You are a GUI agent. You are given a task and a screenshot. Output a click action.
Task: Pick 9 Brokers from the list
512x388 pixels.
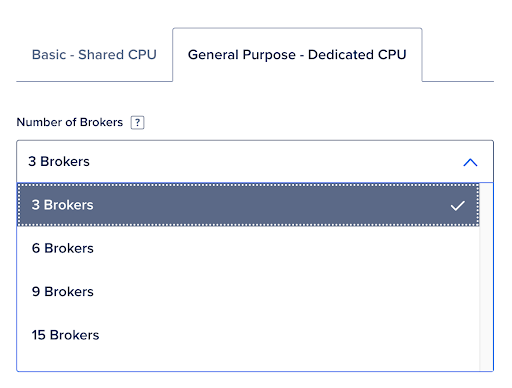pos(248,292)
